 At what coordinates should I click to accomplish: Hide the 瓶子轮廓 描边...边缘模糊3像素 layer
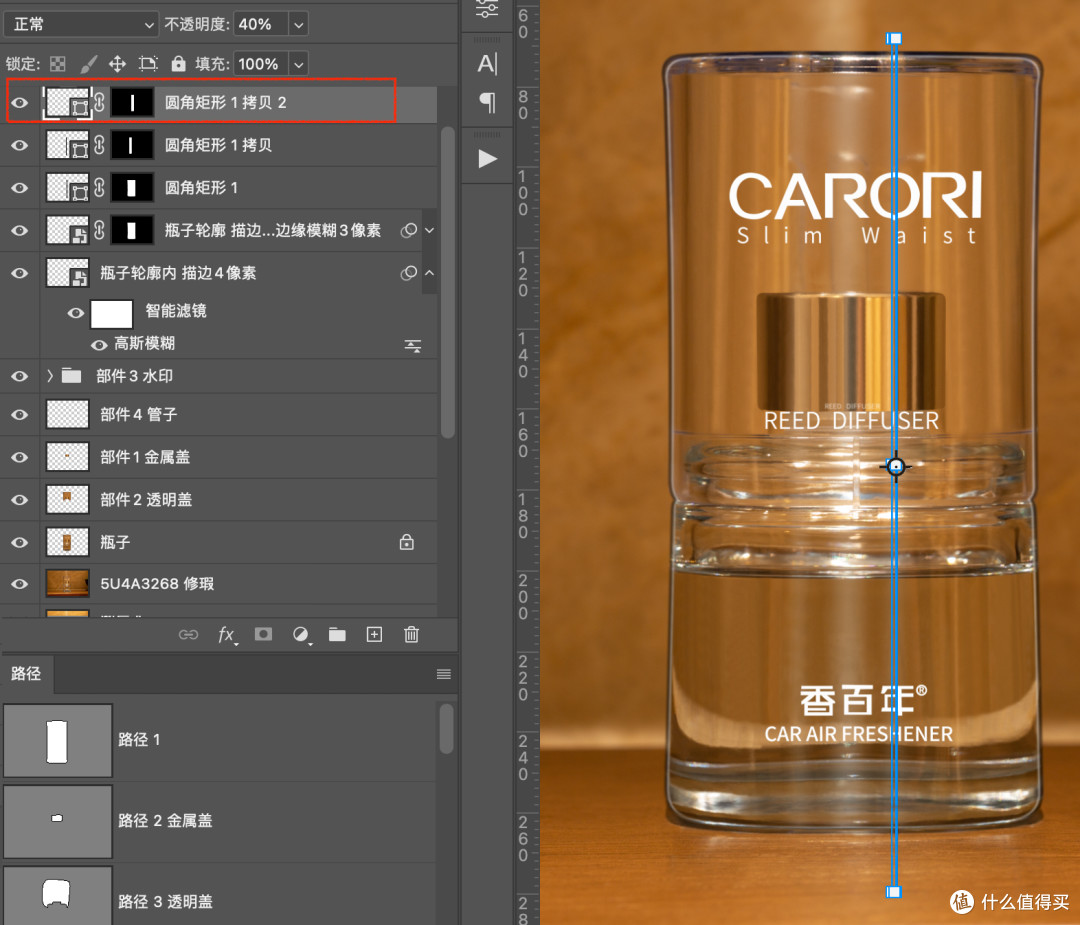20,230
